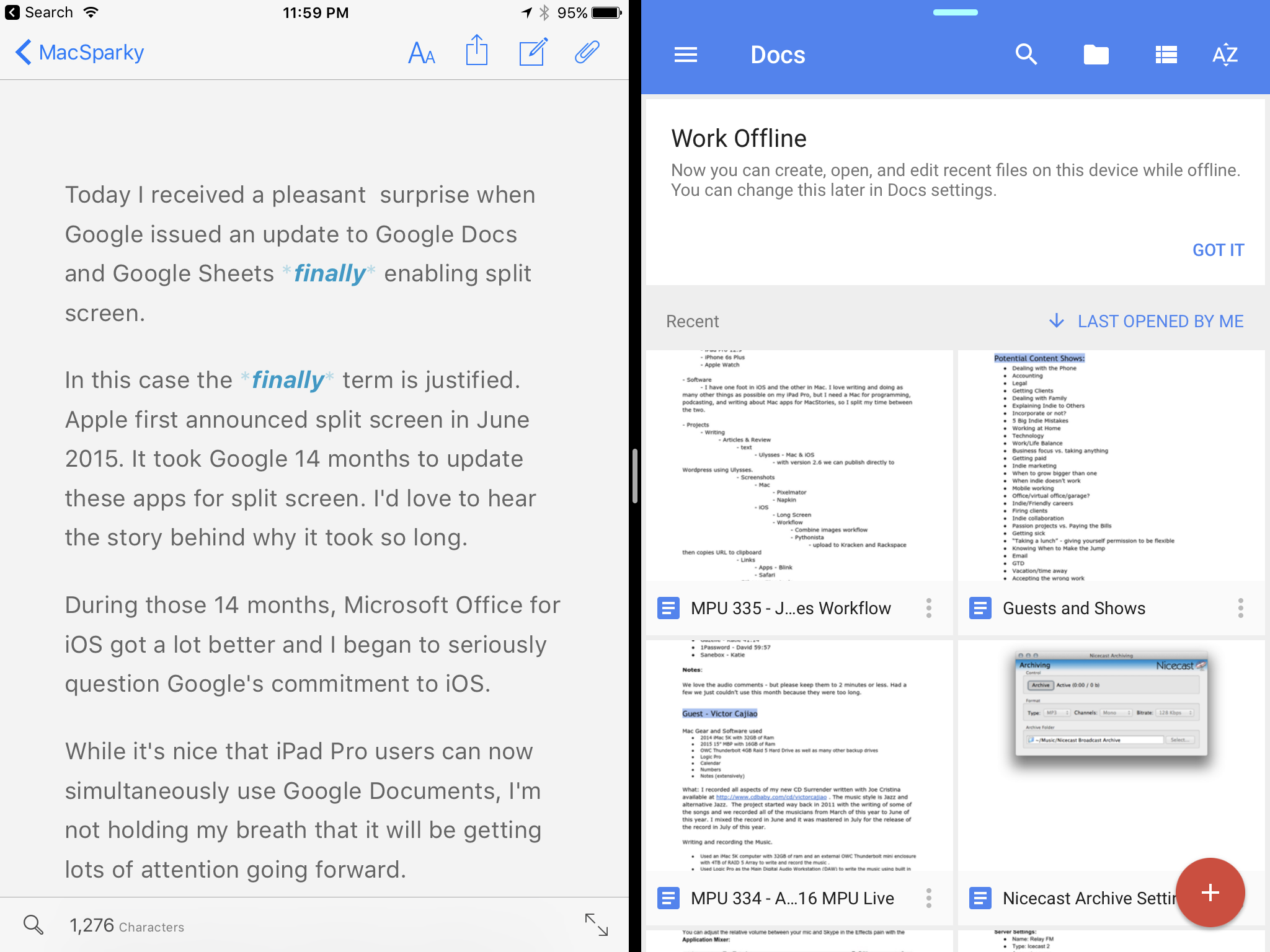Open the font style Aa settings

[x=422, y=53]
